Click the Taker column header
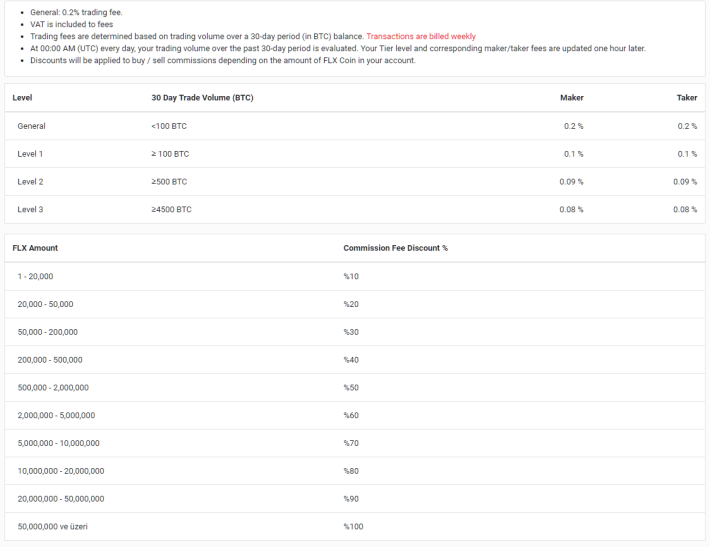The height and width of the screenshot is (547, 710). 686,98
